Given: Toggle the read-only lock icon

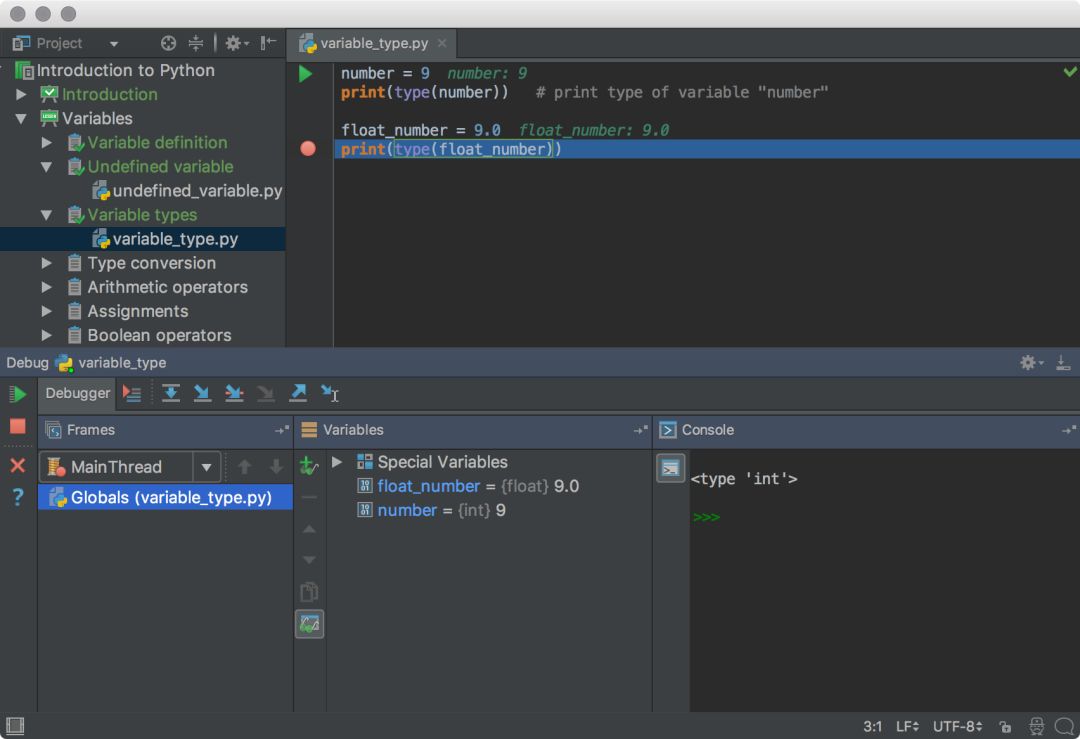Looking at the screenshot, I should [1005, 727].
